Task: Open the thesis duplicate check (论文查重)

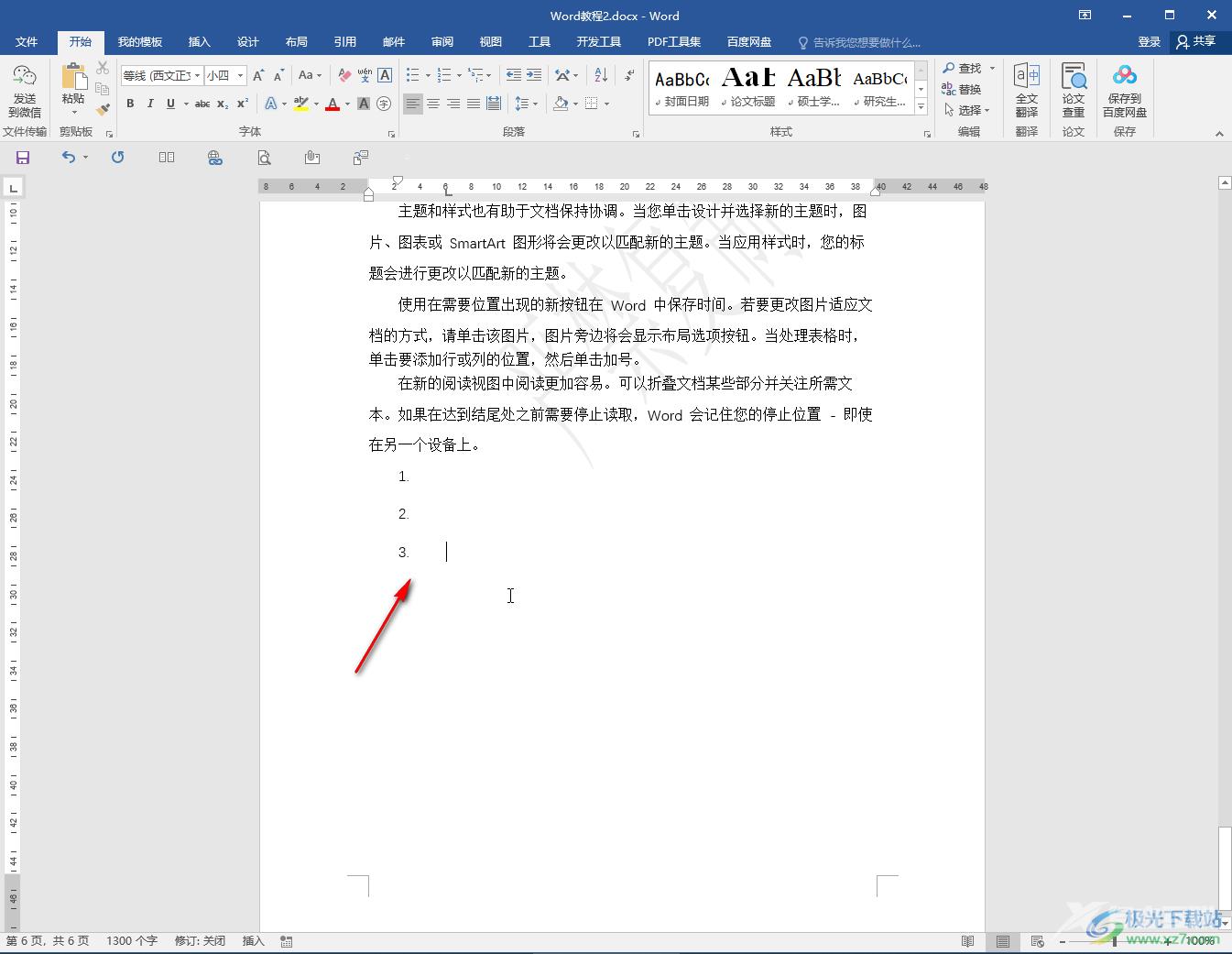Action: pos(1074,91)
